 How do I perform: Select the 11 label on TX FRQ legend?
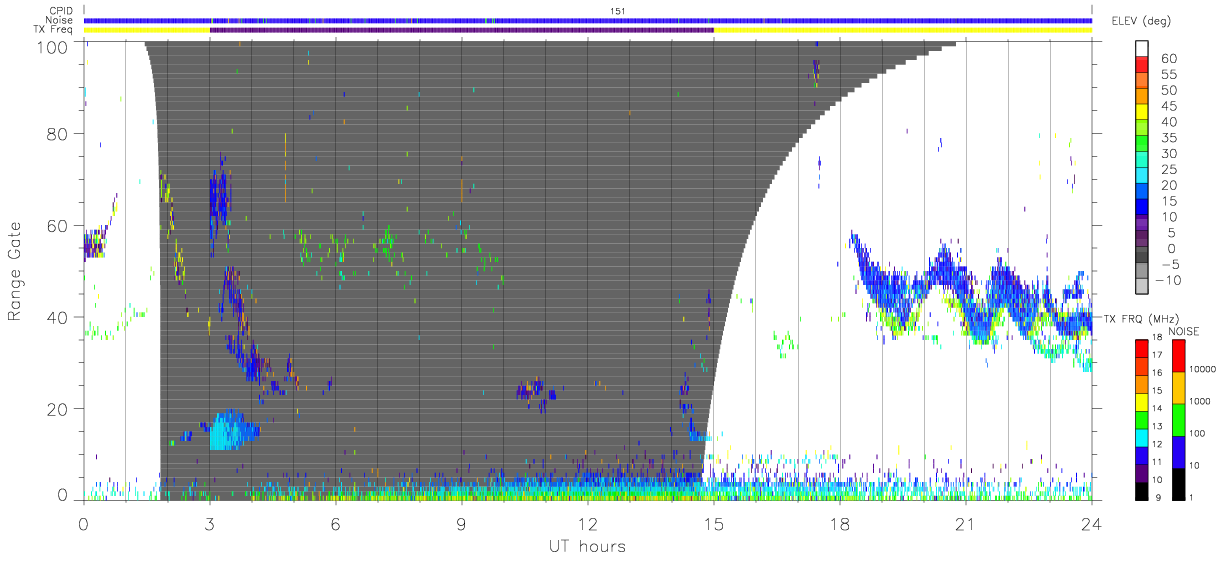(1155, 462)
